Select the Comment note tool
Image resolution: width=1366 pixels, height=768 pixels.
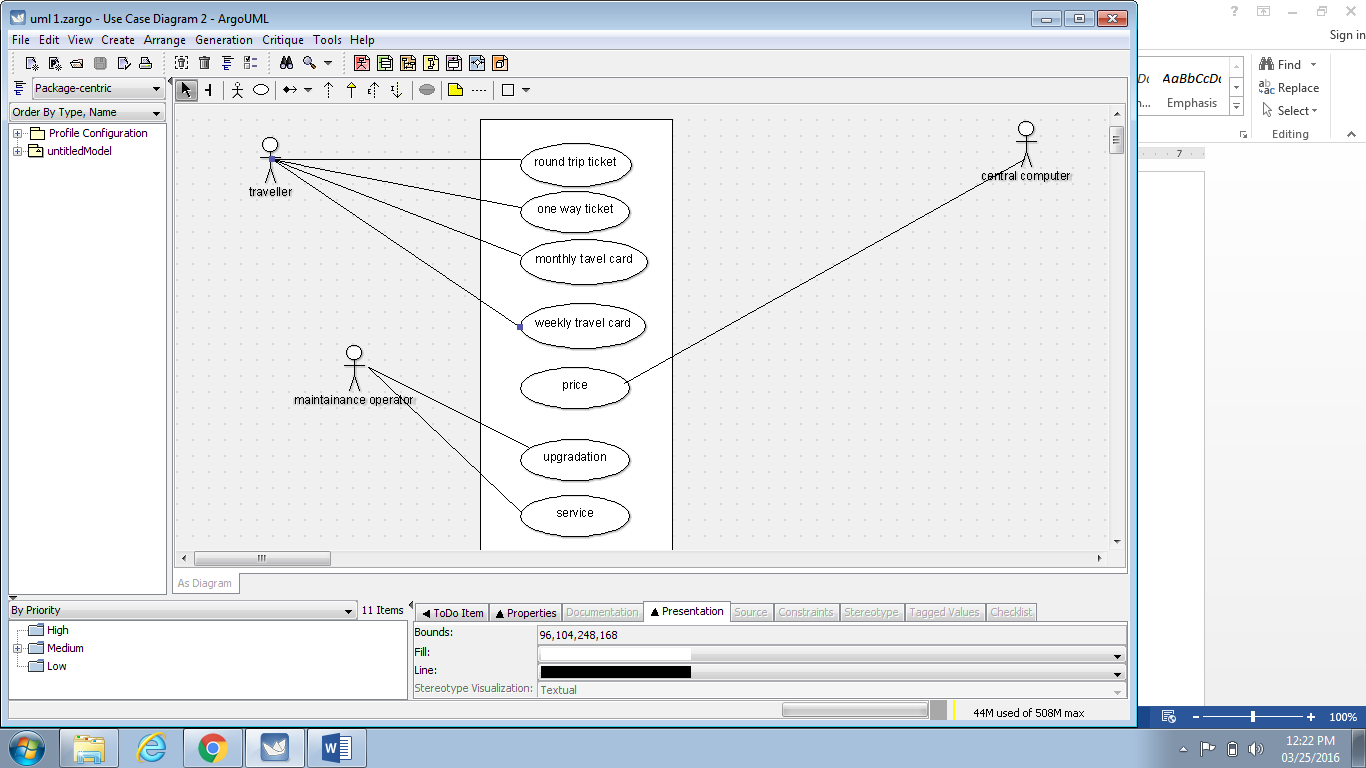tap(457, 90)
